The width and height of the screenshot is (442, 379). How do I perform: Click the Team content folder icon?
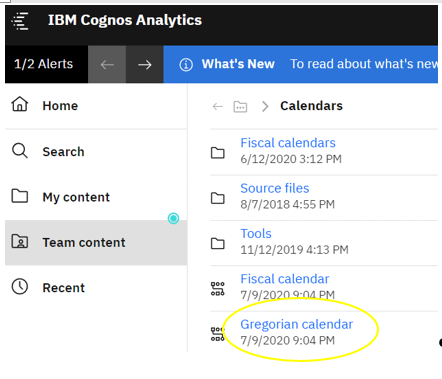[20, 241]
